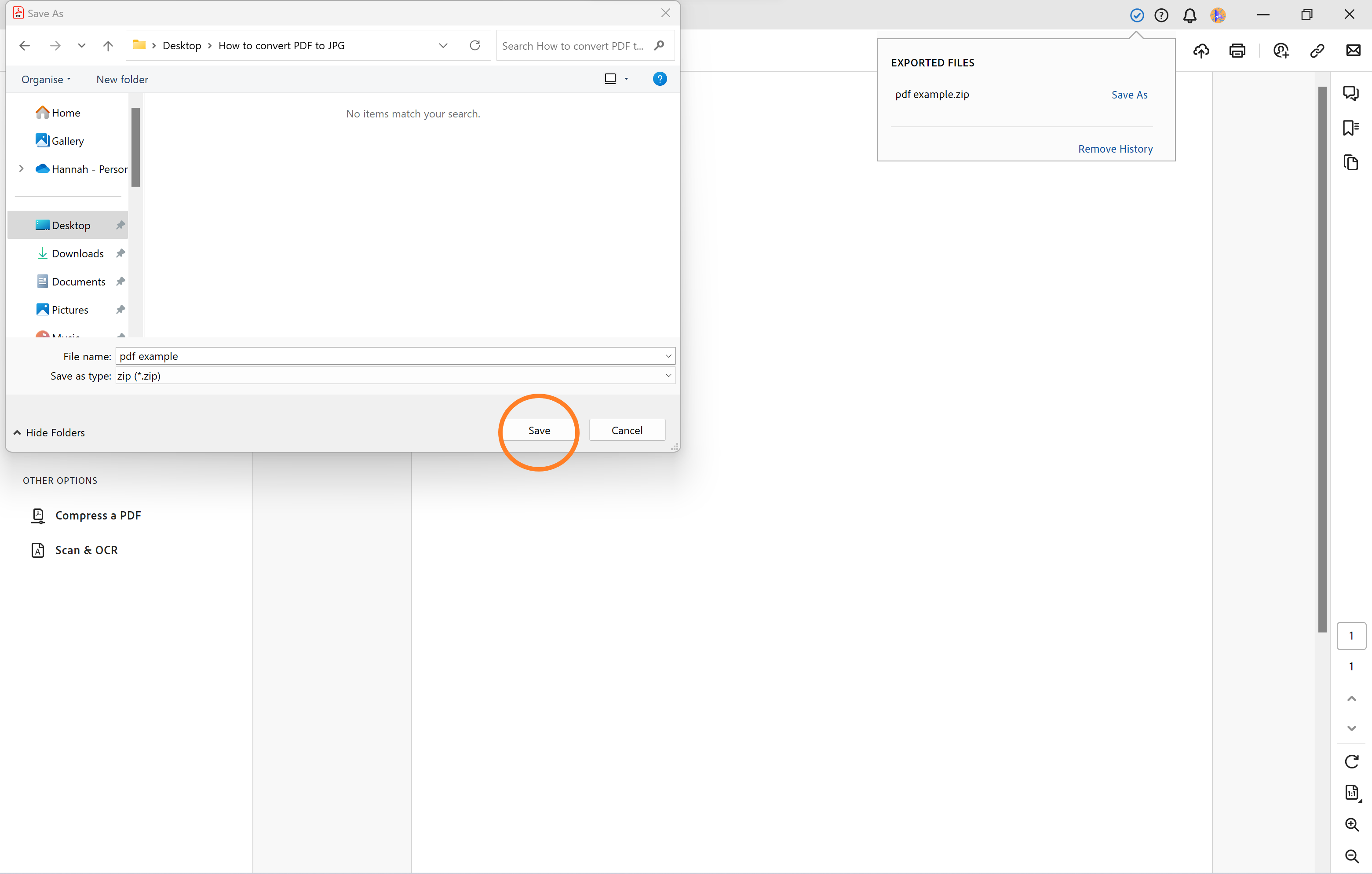
Task: Click the Save button in dialog
Action: 538,430
